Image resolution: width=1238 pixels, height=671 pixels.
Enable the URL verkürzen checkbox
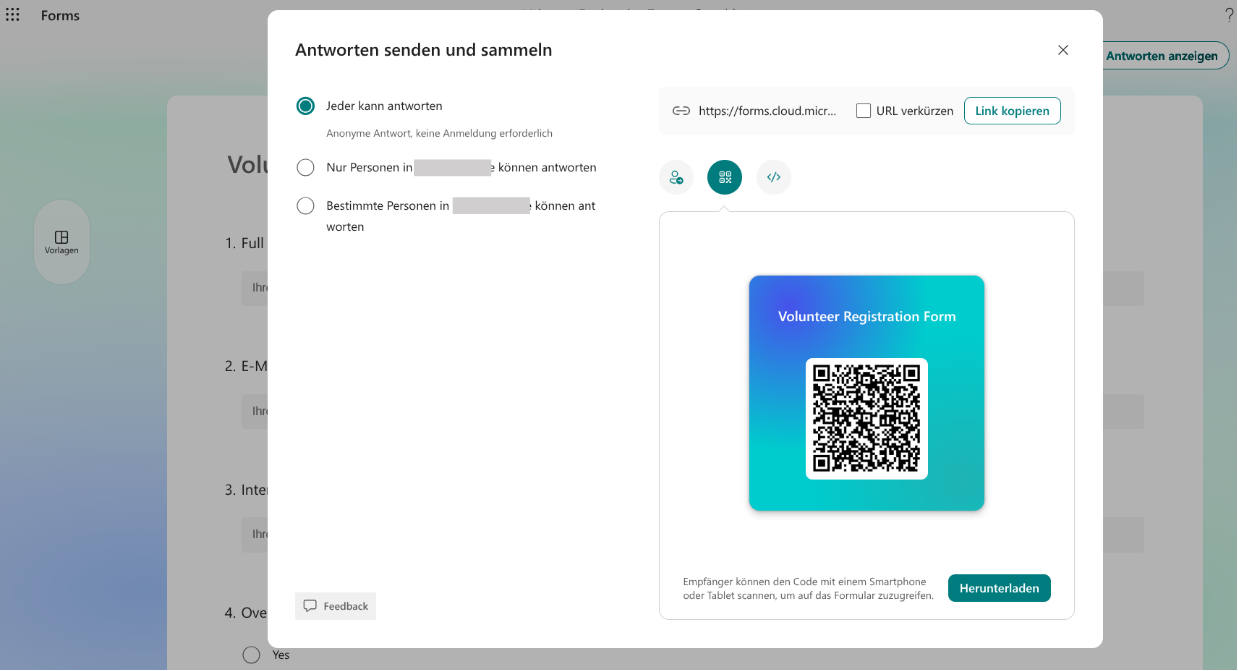coord(864,111)
